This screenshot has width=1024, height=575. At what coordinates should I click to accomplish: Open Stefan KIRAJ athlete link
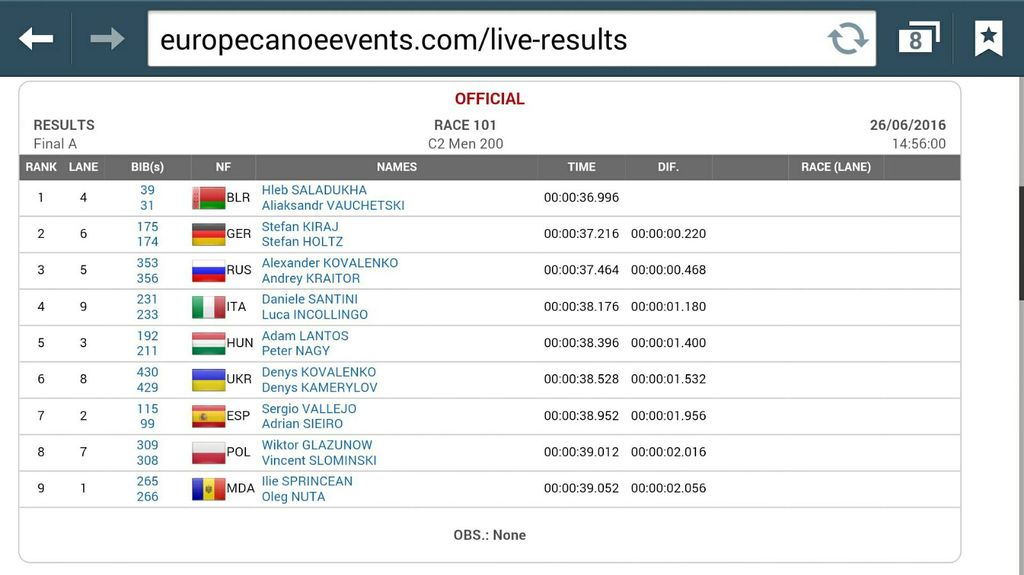point(300,227)
